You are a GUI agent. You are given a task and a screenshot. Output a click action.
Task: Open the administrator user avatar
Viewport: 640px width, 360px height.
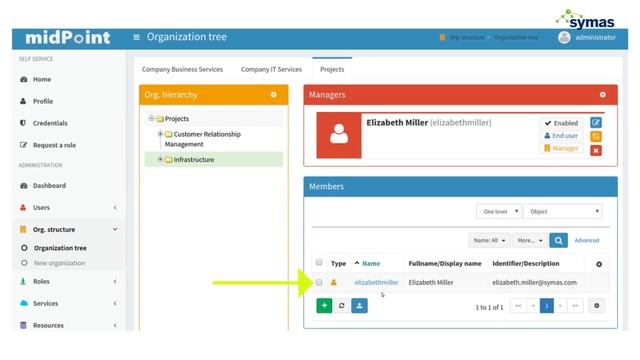tap(564, 37)
